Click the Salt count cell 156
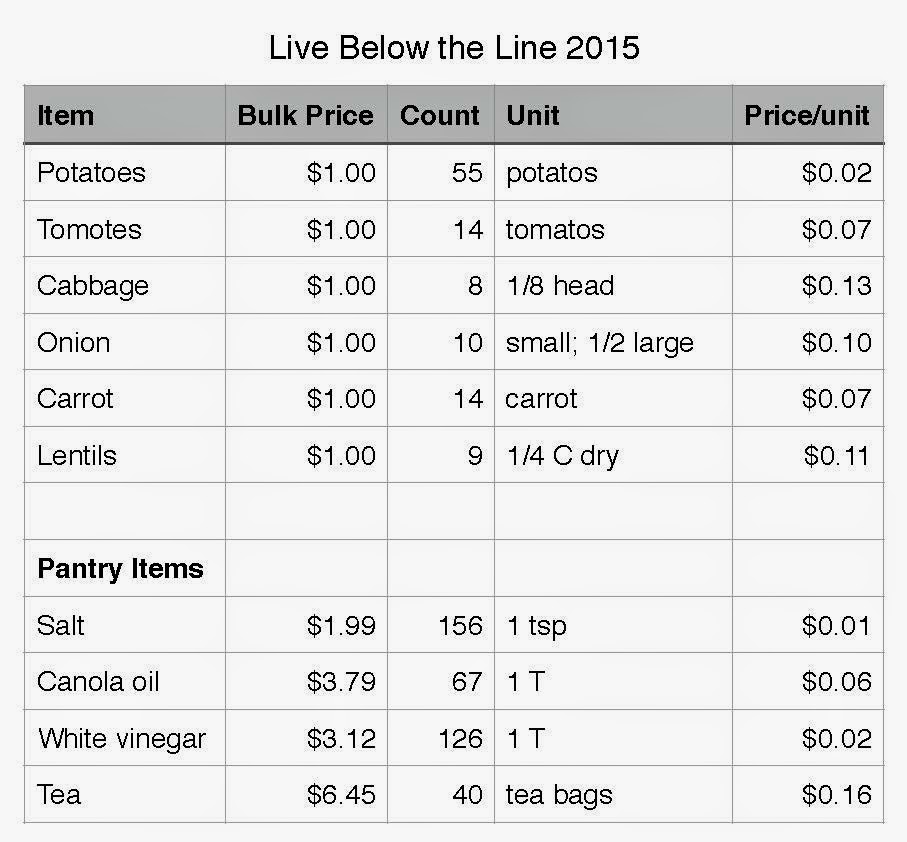907x842 pixels. [440, 625]
